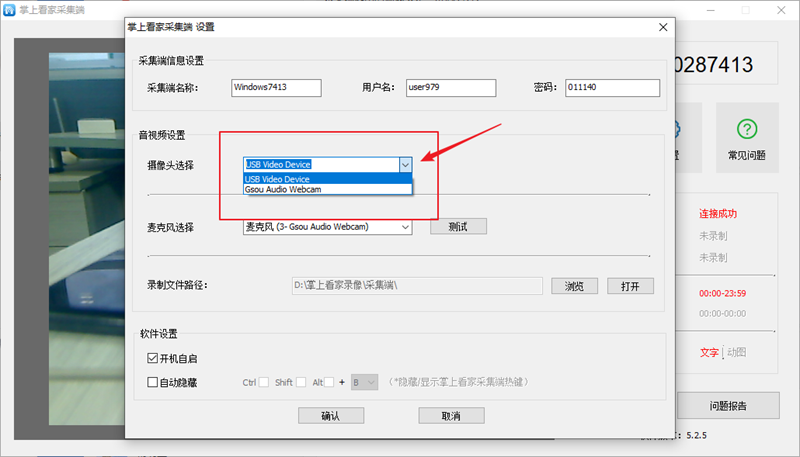800x457 pixels.
Task: Click the 打开 folder button
Action: tap(630, 286)
